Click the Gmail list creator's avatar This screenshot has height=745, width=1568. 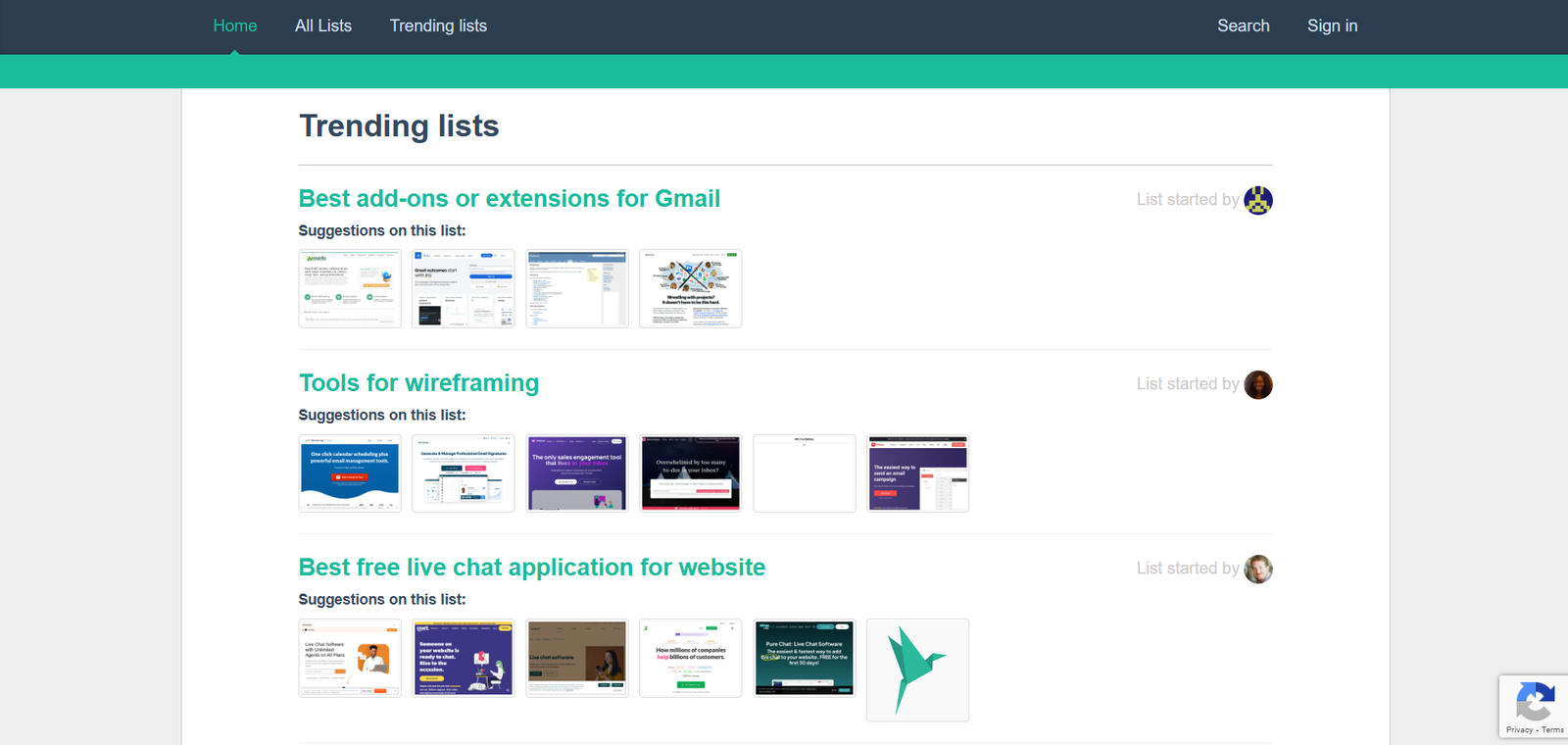[1257, 200]
